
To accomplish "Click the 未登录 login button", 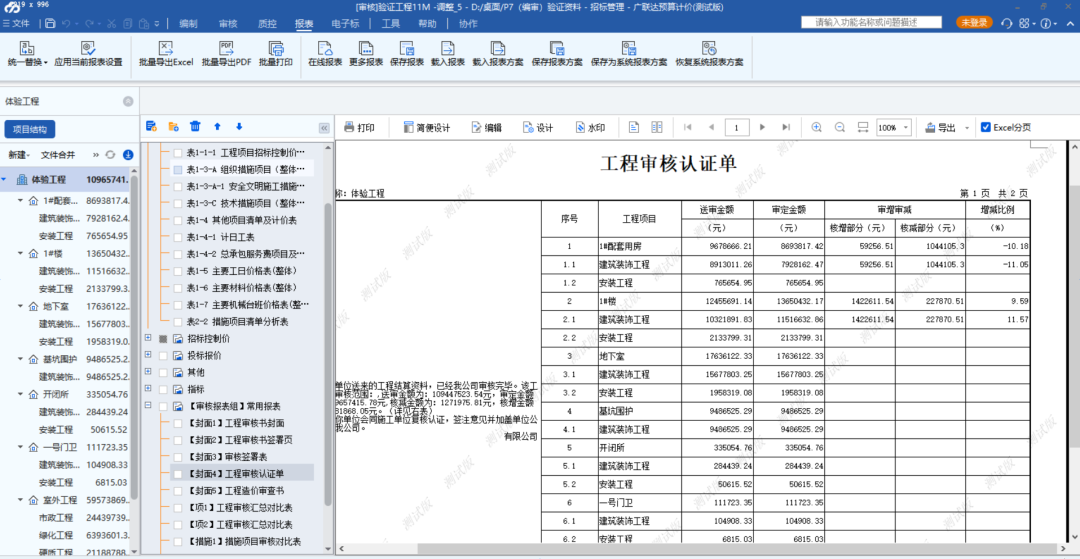I will [974, 23].
